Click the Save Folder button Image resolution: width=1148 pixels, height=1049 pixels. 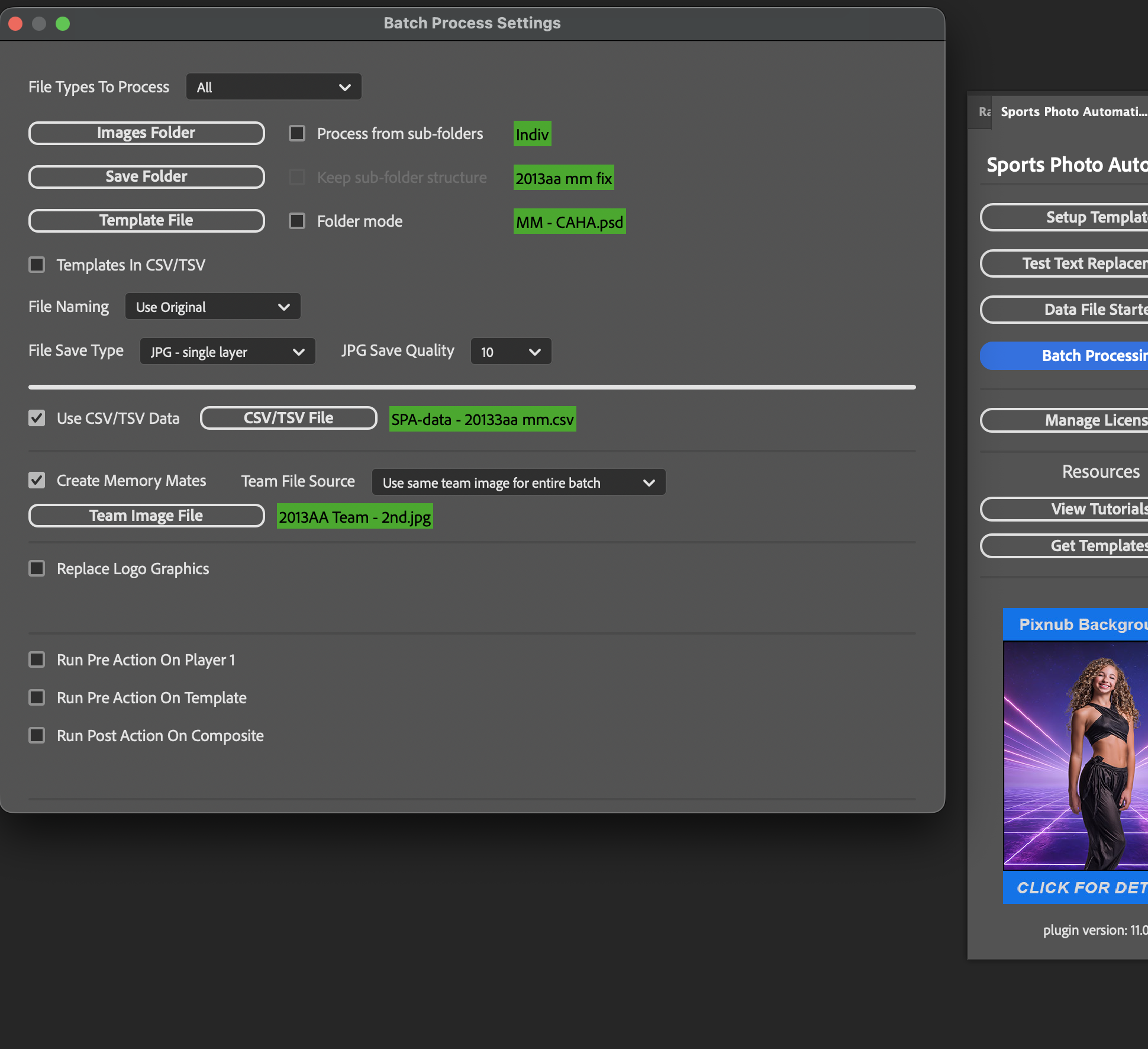click(x=146, y=177)
